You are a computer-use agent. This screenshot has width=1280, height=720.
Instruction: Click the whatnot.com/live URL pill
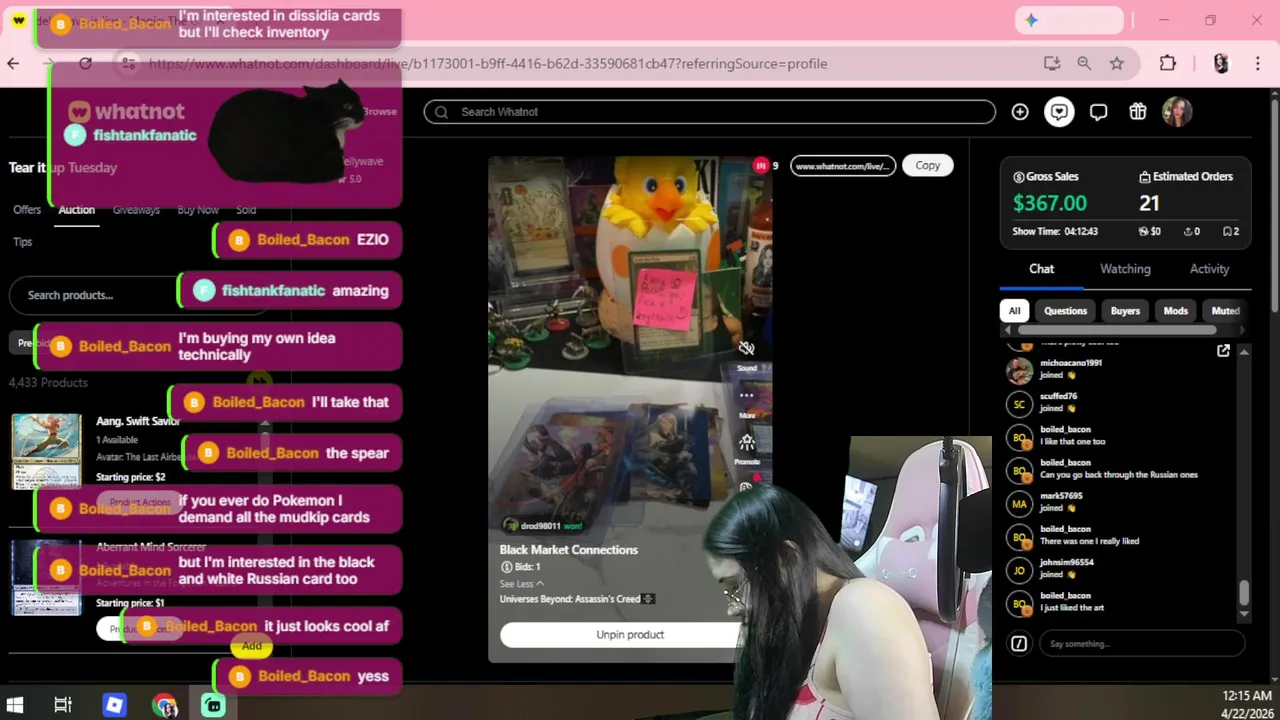click(x=843, y=166)
